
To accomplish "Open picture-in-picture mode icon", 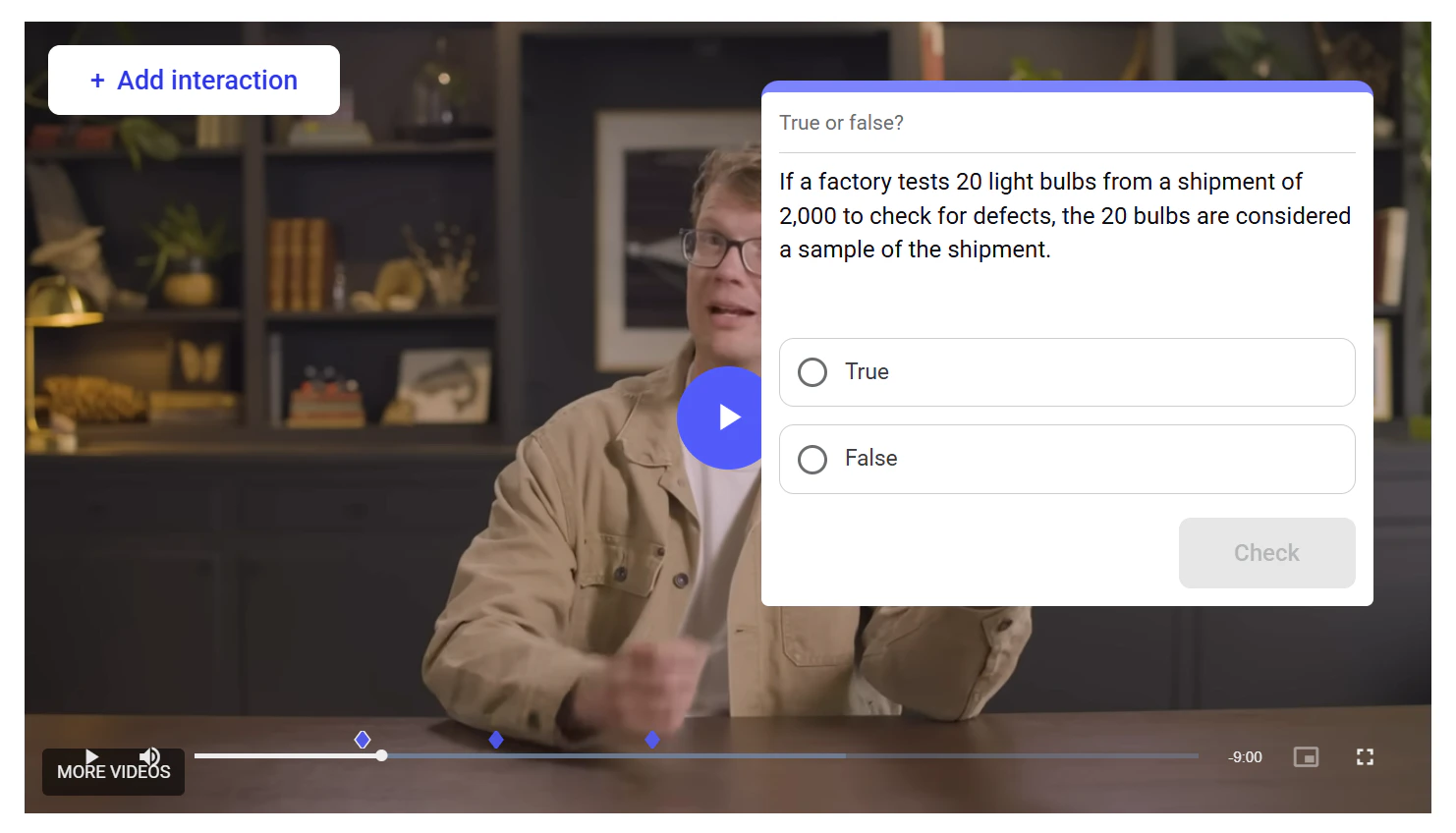I will (x=1306, y=757).
